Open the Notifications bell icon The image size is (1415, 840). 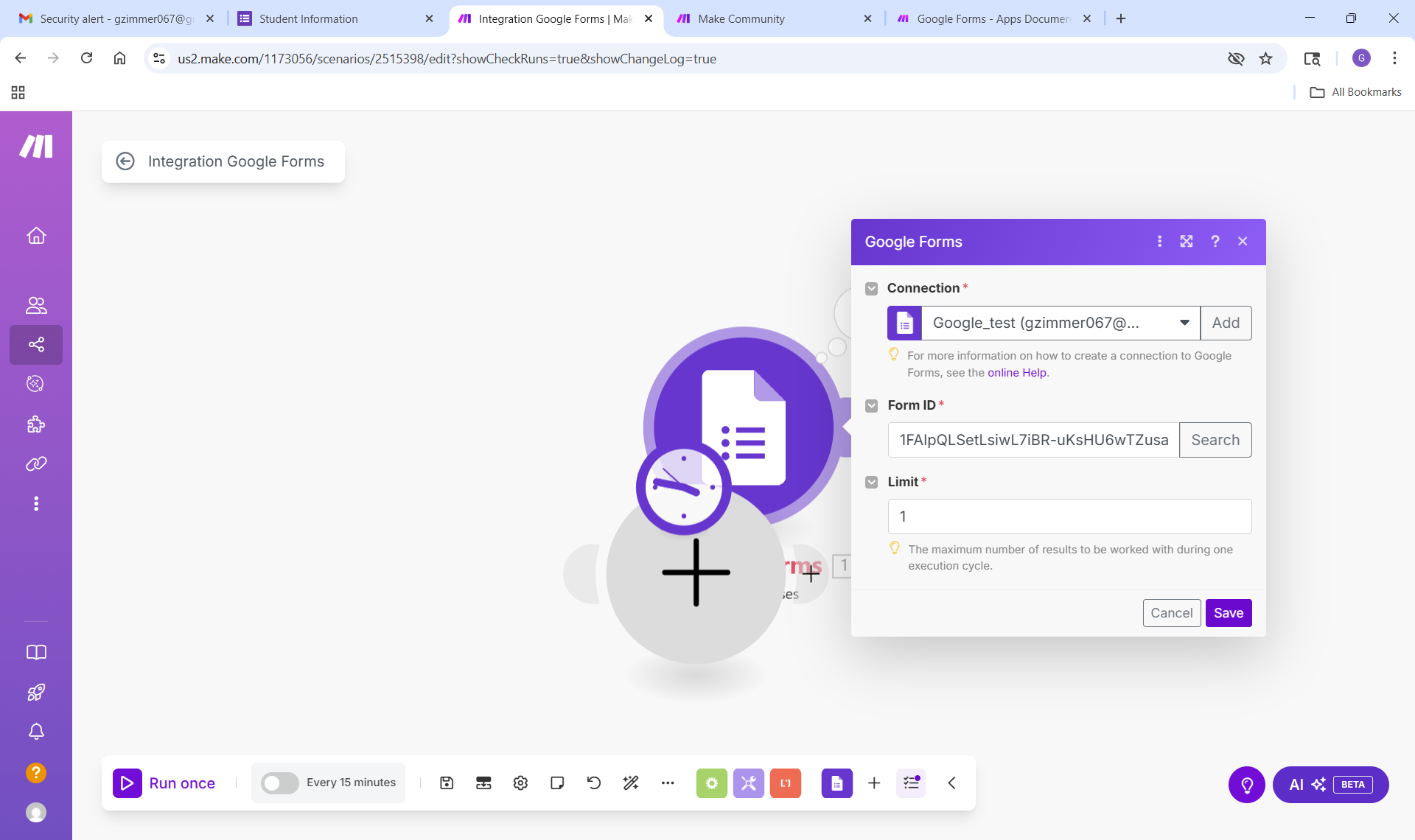tap(36, 732)
